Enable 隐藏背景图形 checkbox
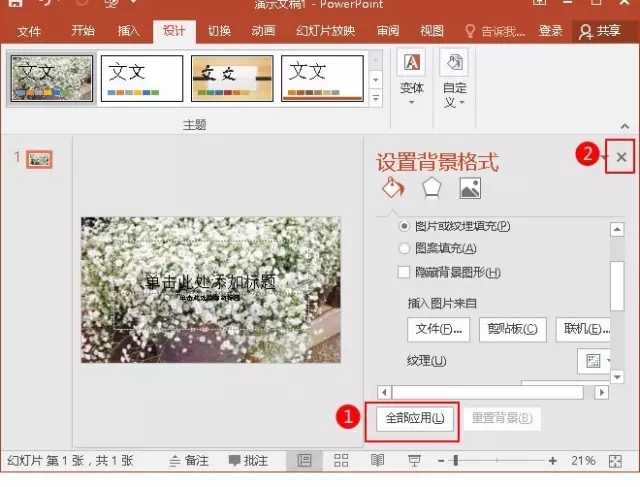640x487 pixels. 405,272
